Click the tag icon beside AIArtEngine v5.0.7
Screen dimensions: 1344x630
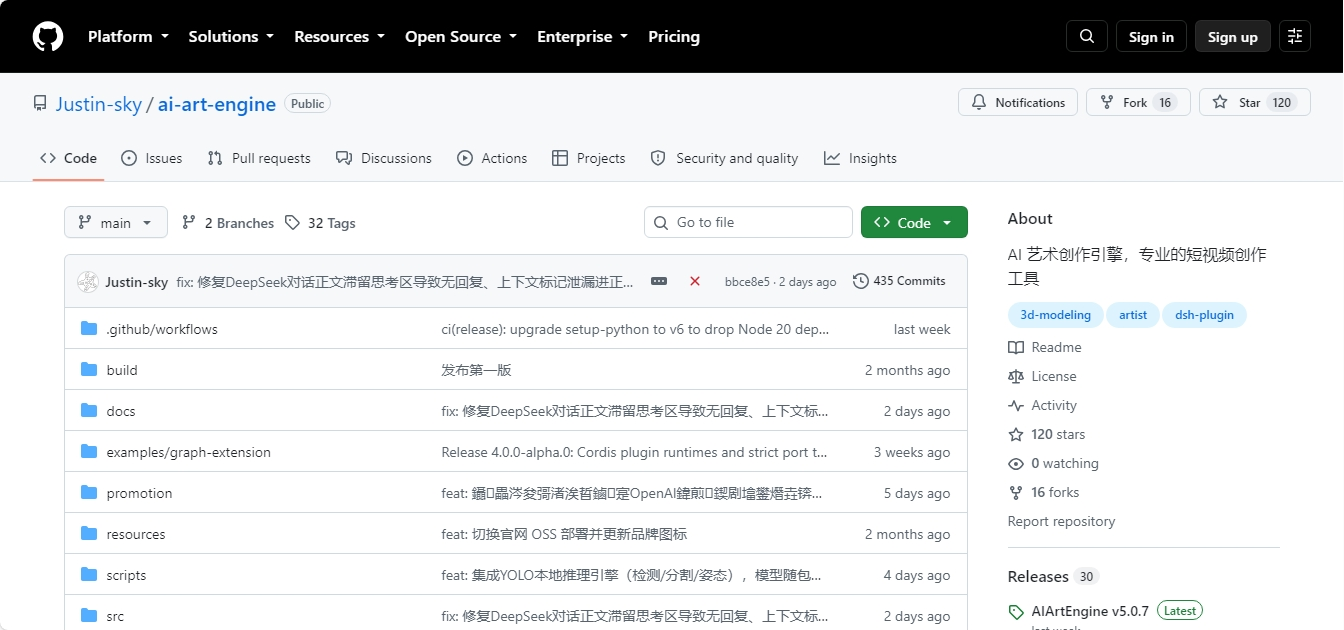click(x=1016, y=611)
